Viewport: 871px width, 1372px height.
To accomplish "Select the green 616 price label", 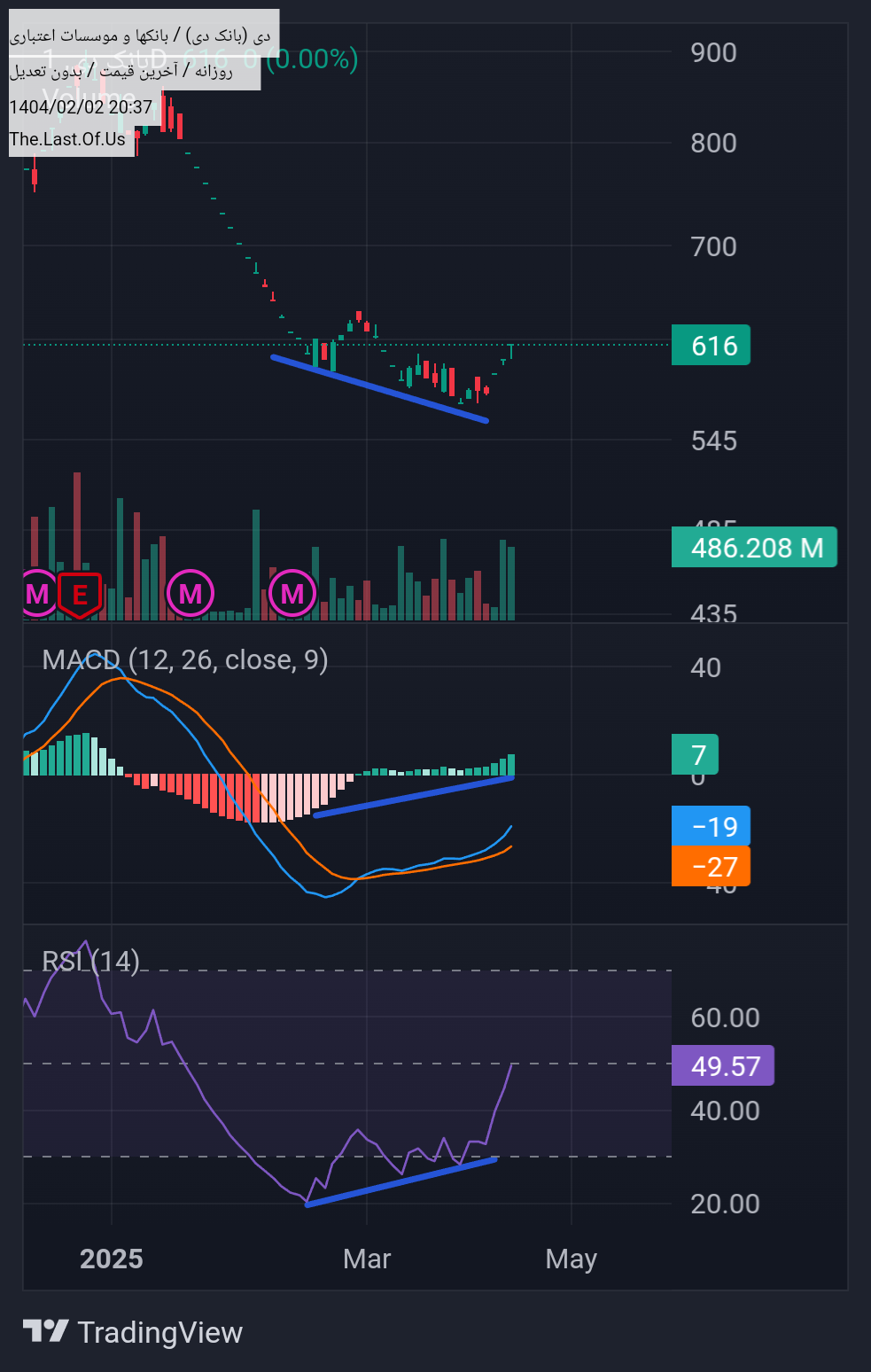I will (x=711, y=346).
